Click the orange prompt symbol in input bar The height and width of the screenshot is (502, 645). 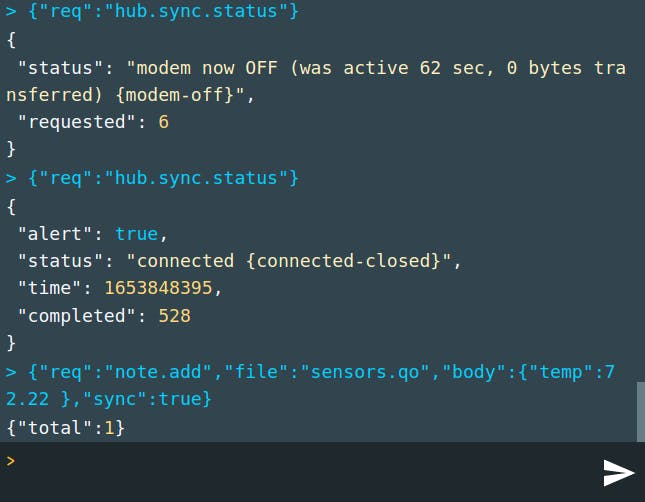11,461
